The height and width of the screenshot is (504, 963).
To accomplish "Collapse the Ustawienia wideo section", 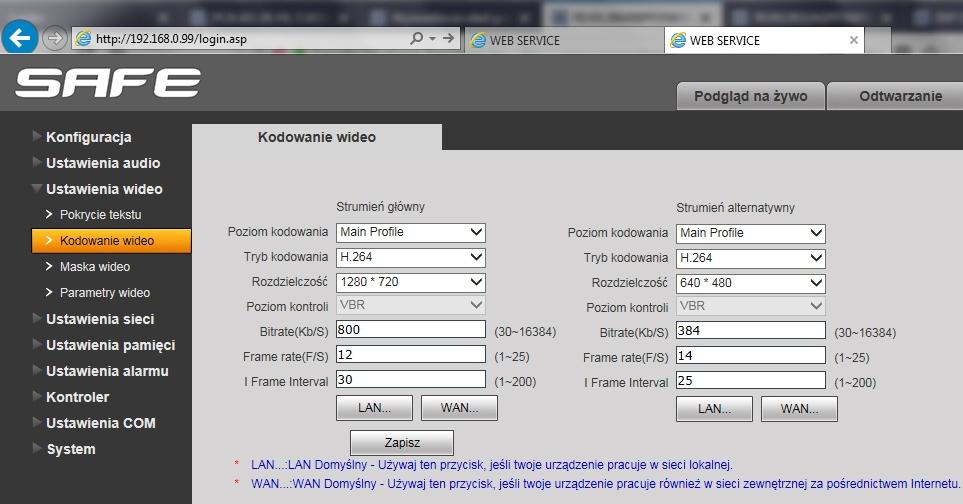I will pos(98,189).
